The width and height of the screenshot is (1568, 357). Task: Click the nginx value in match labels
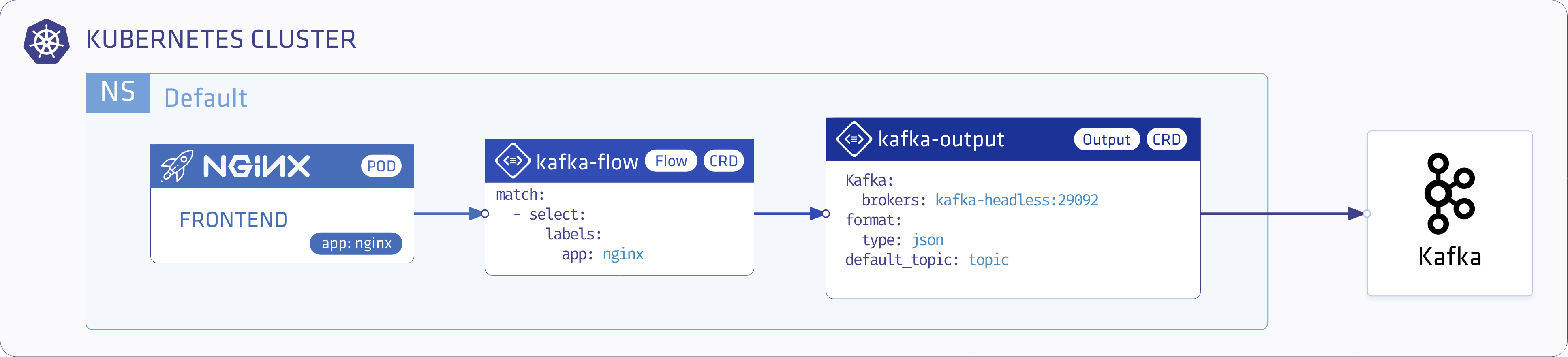622,254
